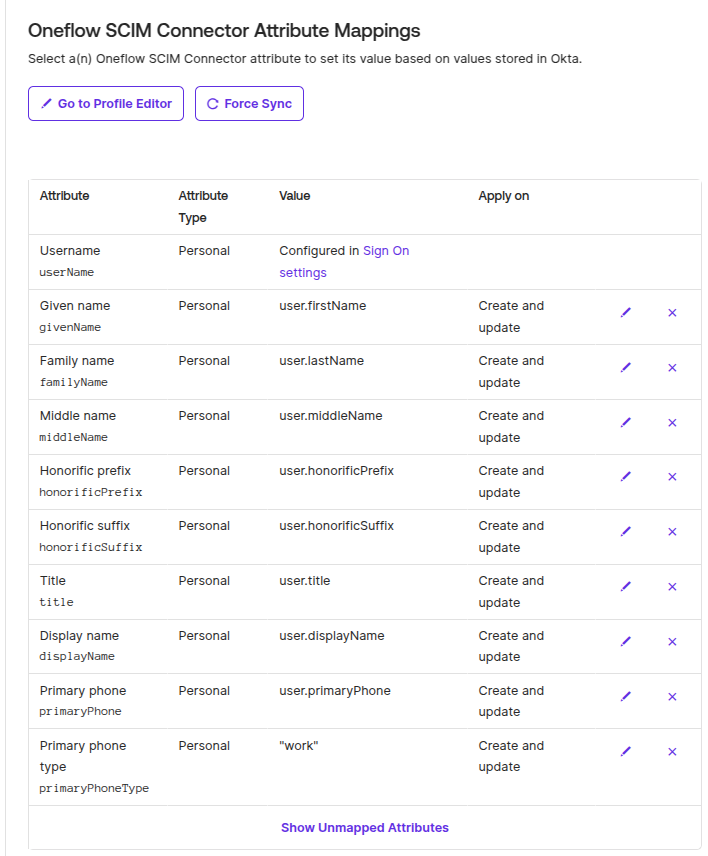The height and width of the screenshot is (856, 708).
Task: Delete the Honorific prefix mapping
Action: [x=672, y=477]
